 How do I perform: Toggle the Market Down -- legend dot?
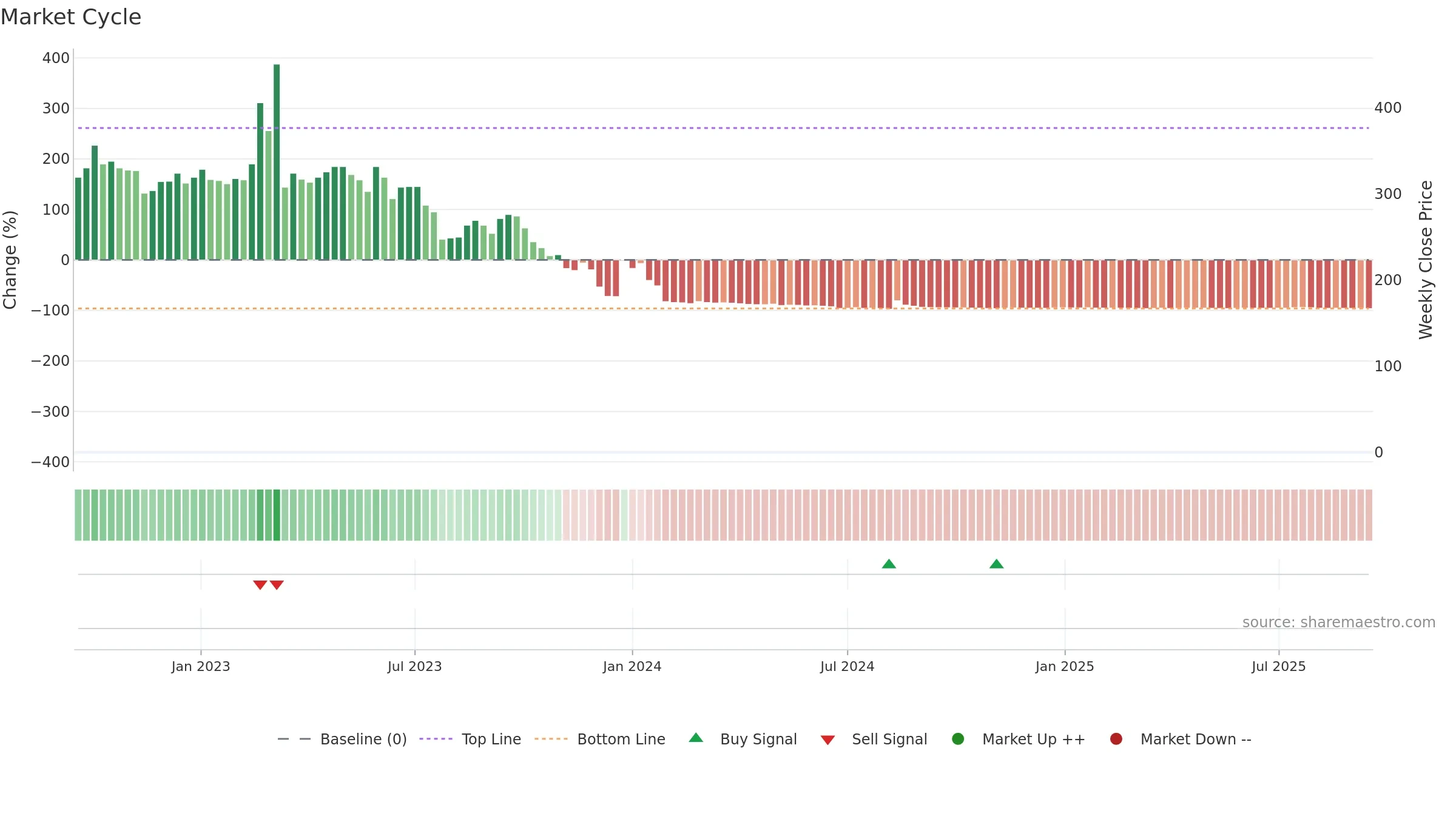point(1116,739)
